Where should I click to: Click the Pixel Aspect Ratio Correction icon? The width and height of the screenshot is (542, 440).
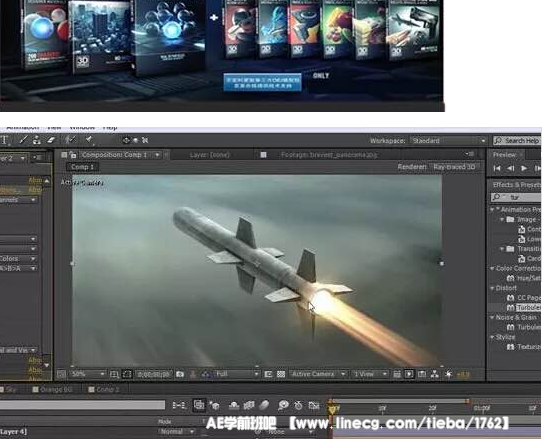[397, 374]
